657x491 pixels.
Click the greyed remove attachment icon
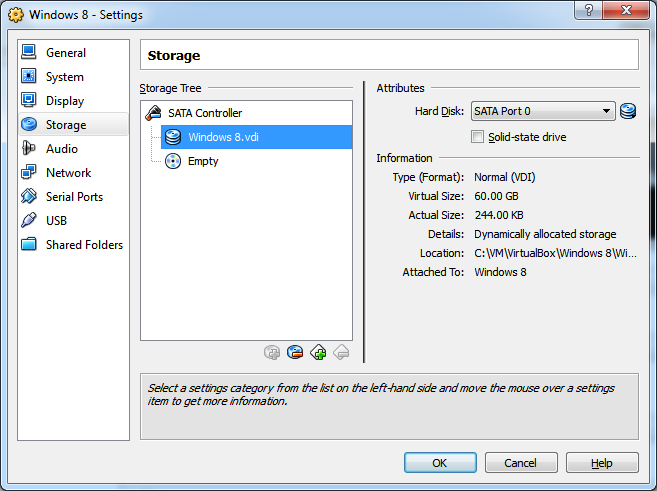click(341, 352)
